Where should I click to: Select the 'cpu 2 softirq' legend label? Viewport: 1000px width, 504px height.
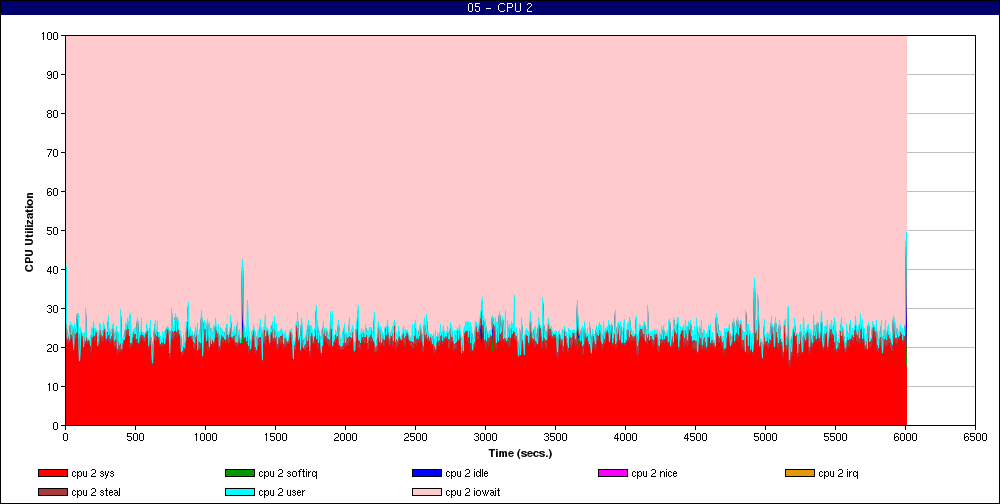pos(288,473)
